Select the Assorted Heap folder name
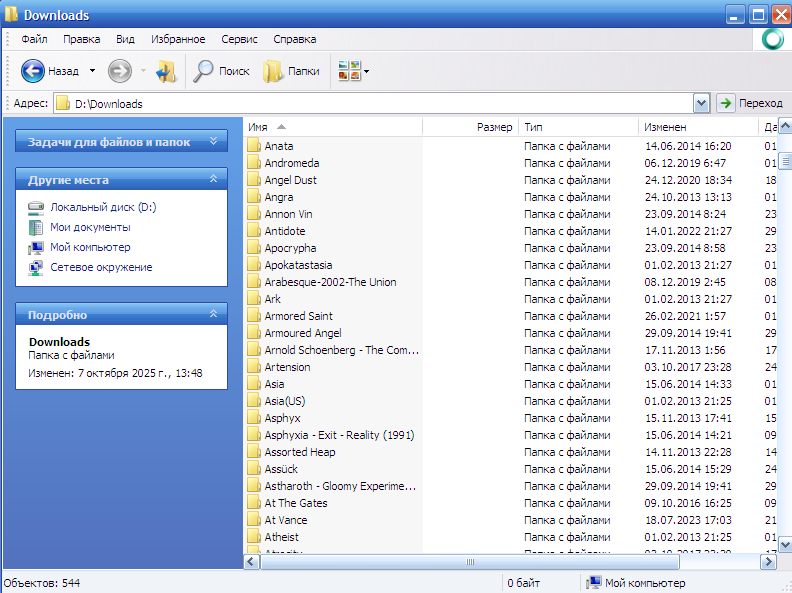 click(300, 452)
